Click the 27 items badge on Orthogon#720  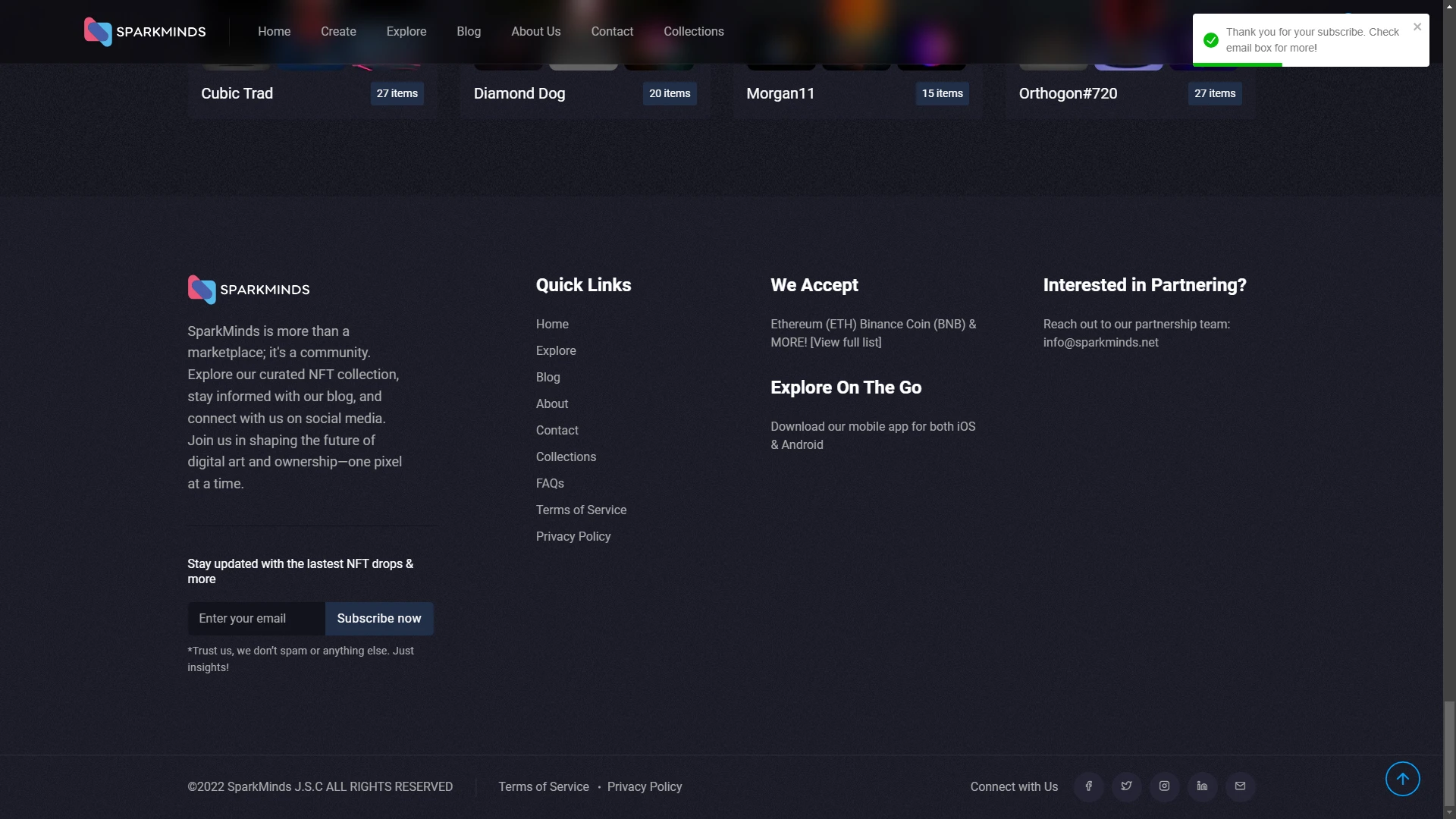tap(1215, 93)
